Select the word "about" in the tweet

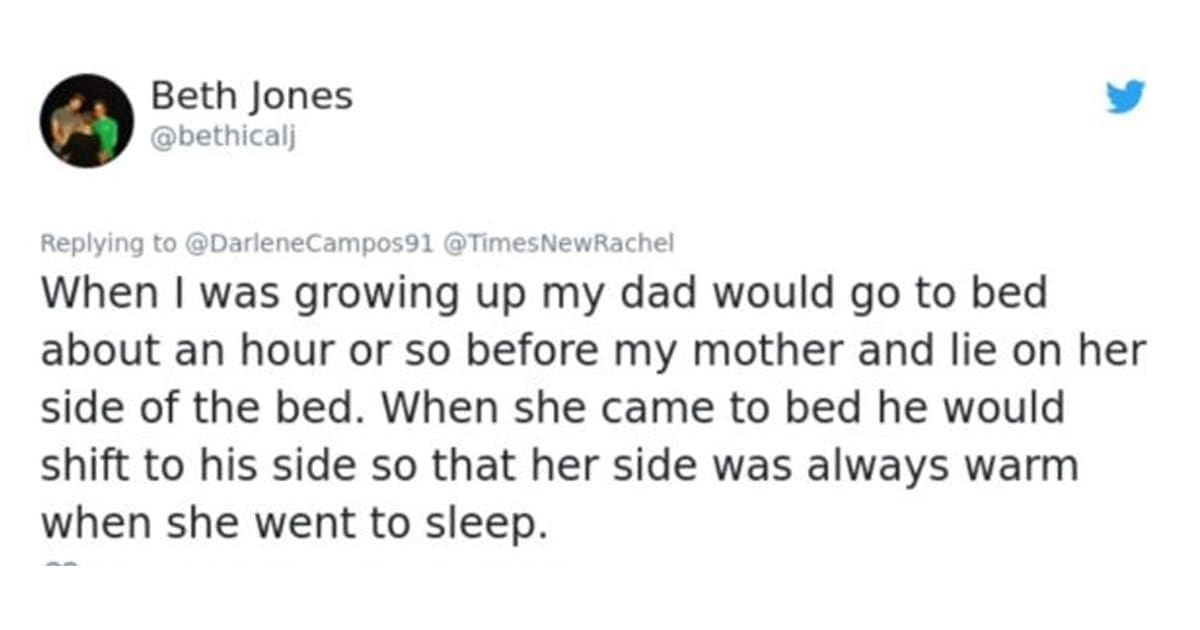(95, 352)
